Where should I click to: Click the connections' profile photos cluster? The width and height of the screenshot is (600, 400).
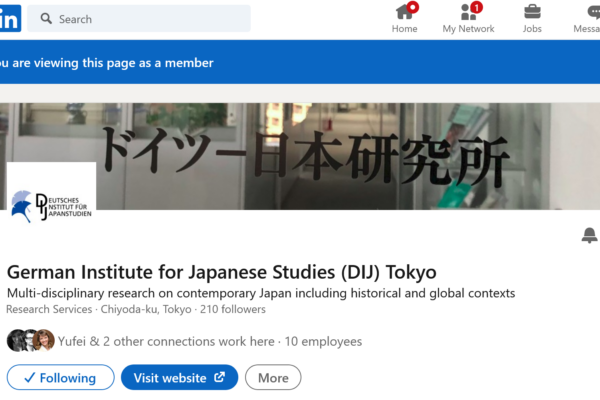31,340
